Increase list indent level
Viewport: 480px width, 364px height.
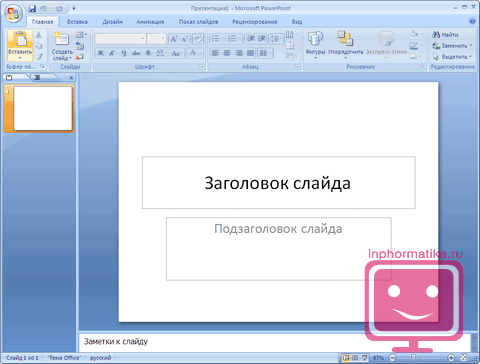[262, 39]
